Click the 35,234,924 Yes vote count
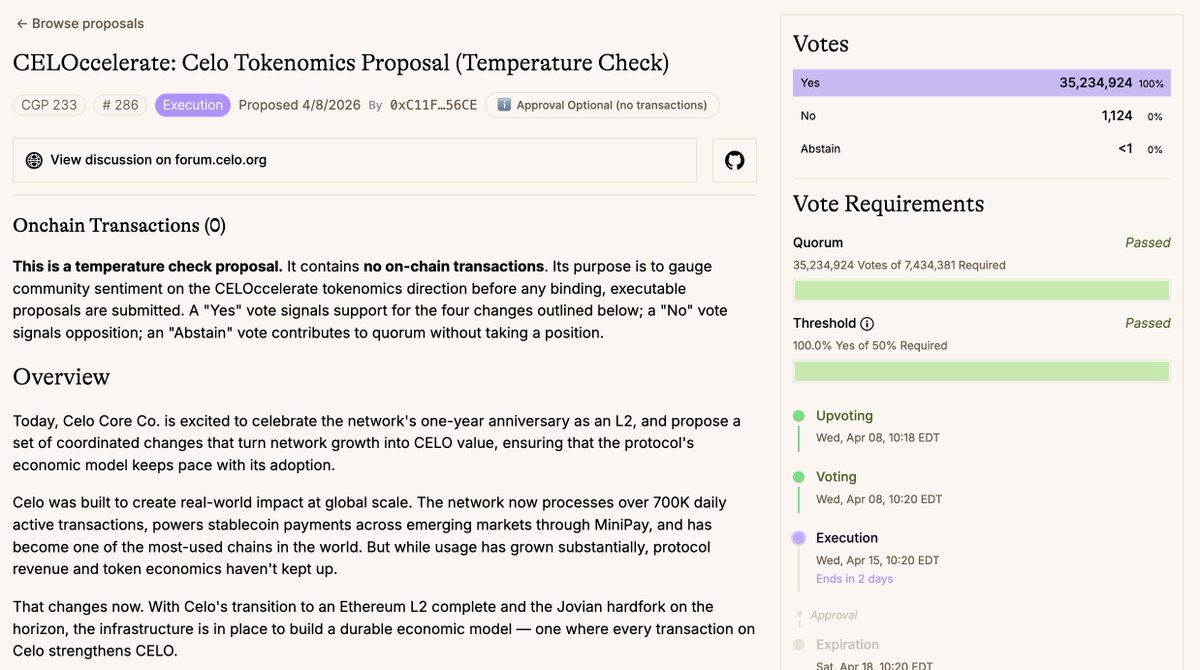Screen dimensions: 1200x670 1096,83
